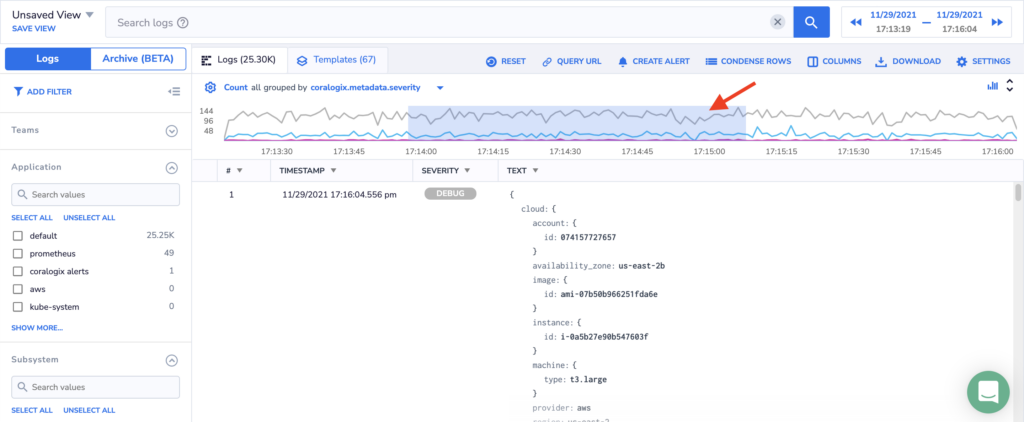
Task: Open the Severity column menu
Action: [467, 170]
